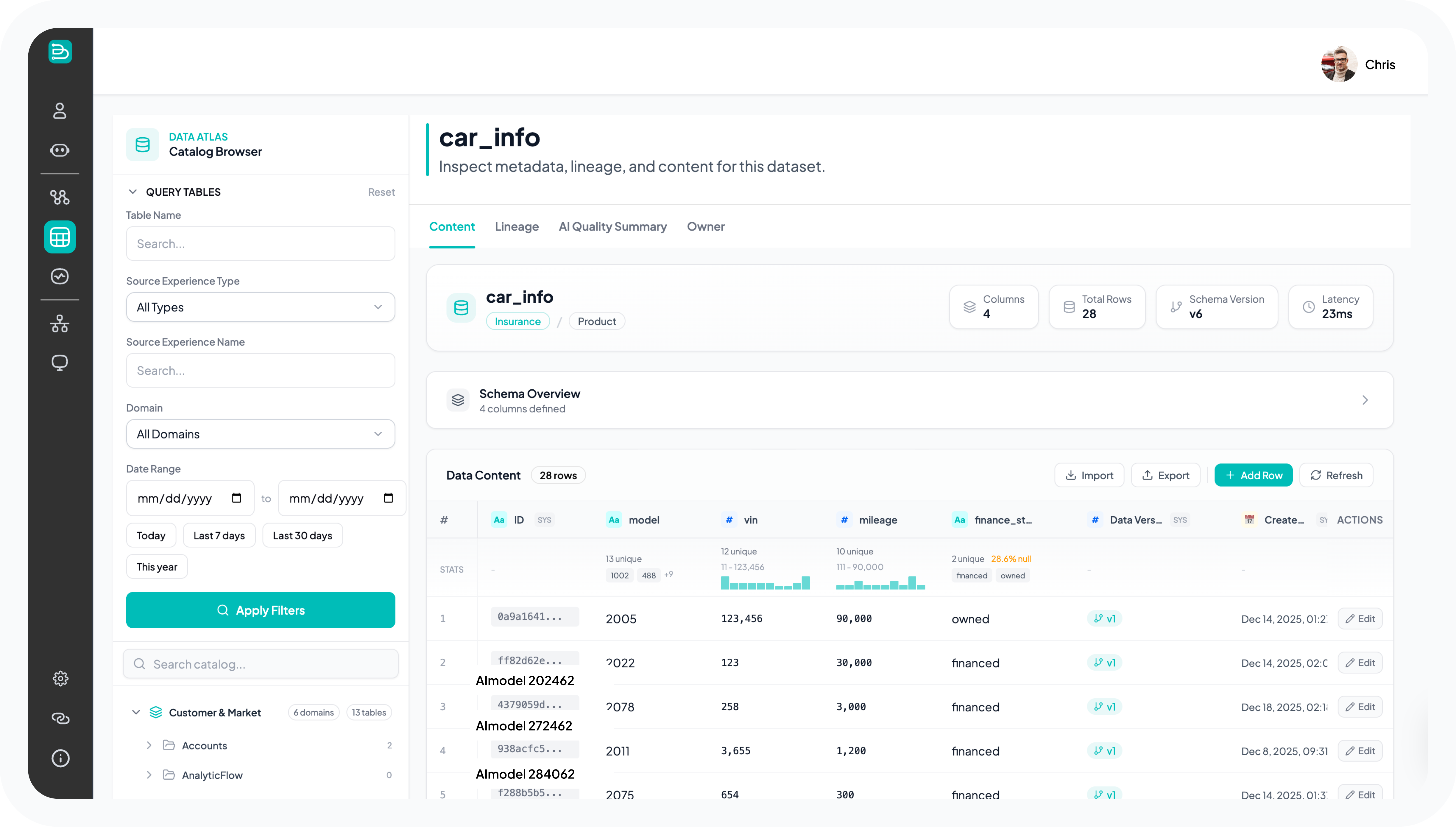The width and height of the screenshot is (1456, 827).
Task: Click the Search catalog input field
Action: pos(267,664)
